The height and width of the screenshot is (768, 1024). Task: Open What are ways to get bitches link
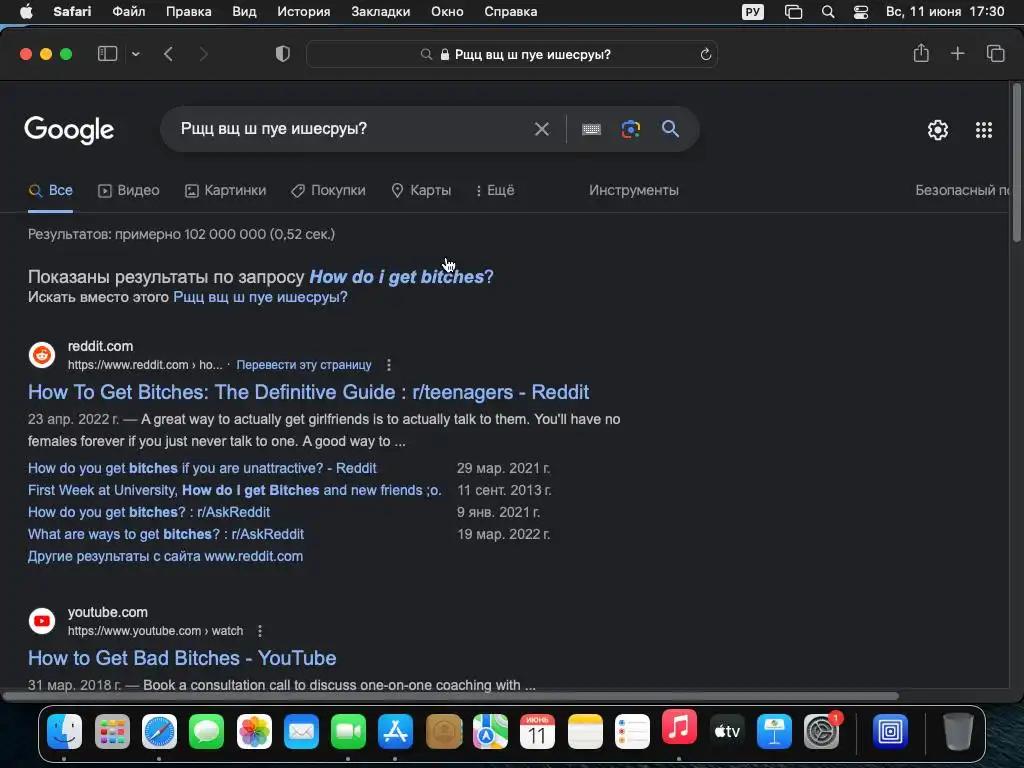tap(166, 534)
